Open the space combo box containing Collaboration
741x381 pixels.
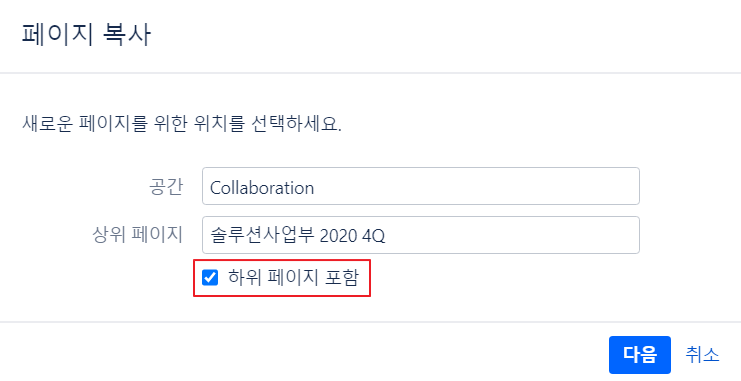(x=421, y=186)
